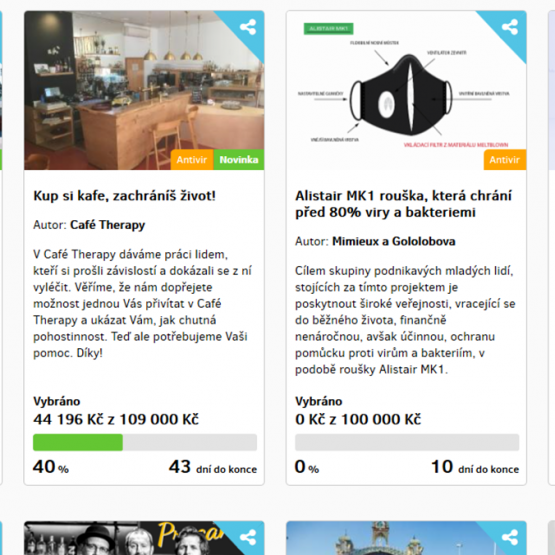The height and width of the screenshot is (555, 555).
Task: Click share icon on bottom-right project card
Action: pos(510,537)
